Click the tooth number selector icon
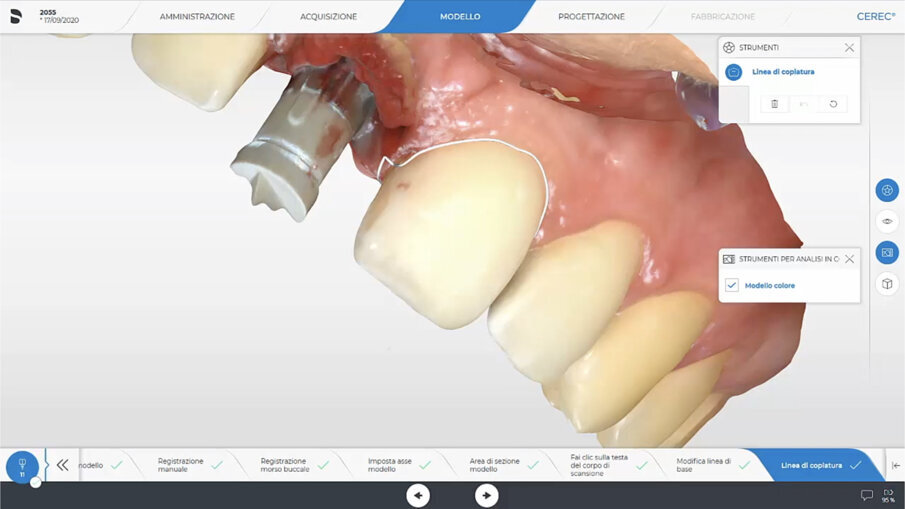 click(x=22, y=466)
